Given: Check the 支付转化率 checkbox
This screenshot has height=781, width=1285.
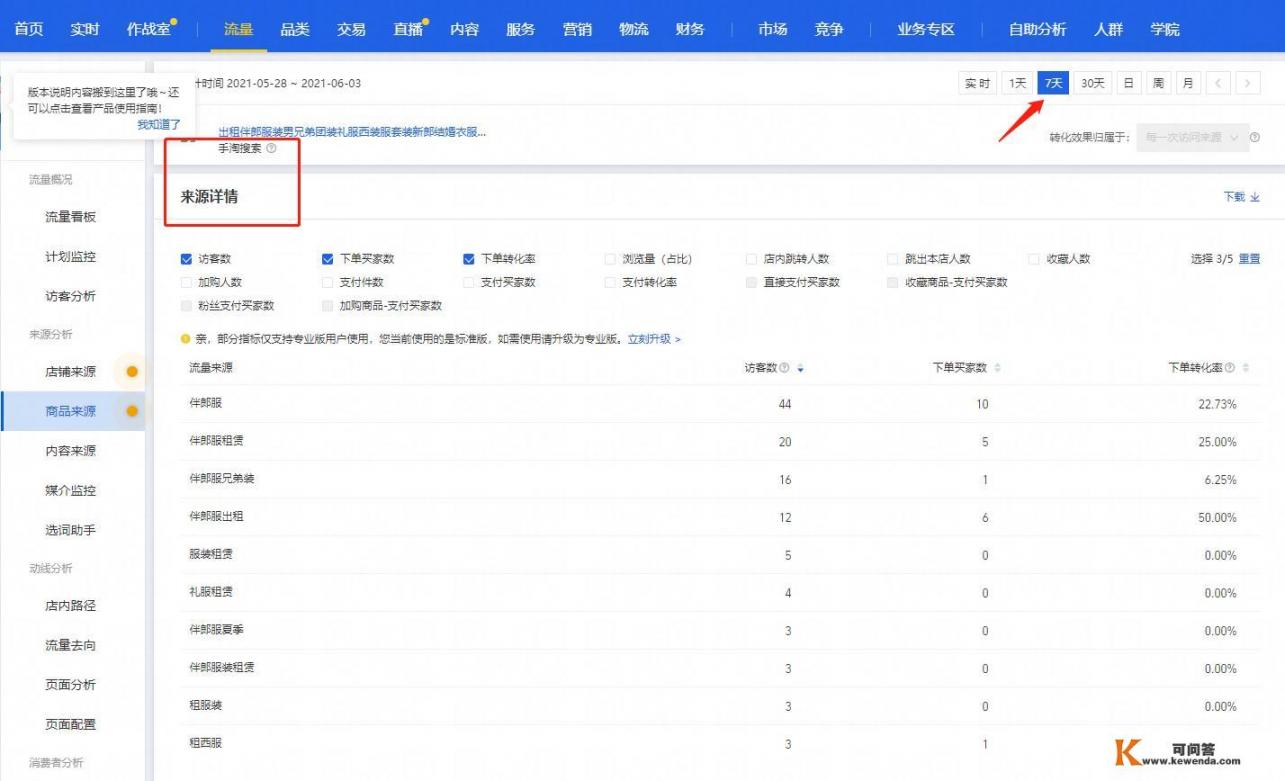Looking at the screenshot, I should tap(611, 282).
